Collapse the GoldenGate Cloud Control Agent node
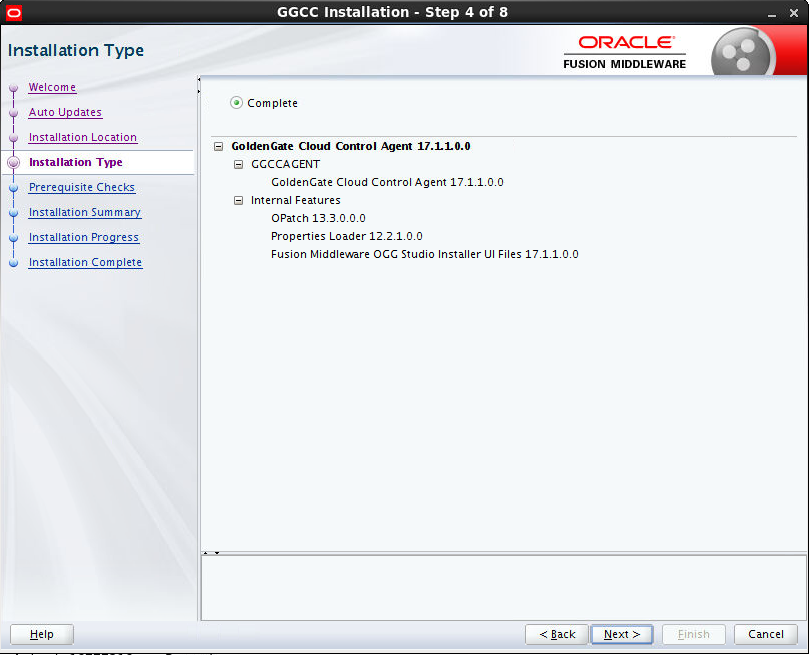Viewport: 809px width, 655px height. pyautogui.click(x=218, y=145)
